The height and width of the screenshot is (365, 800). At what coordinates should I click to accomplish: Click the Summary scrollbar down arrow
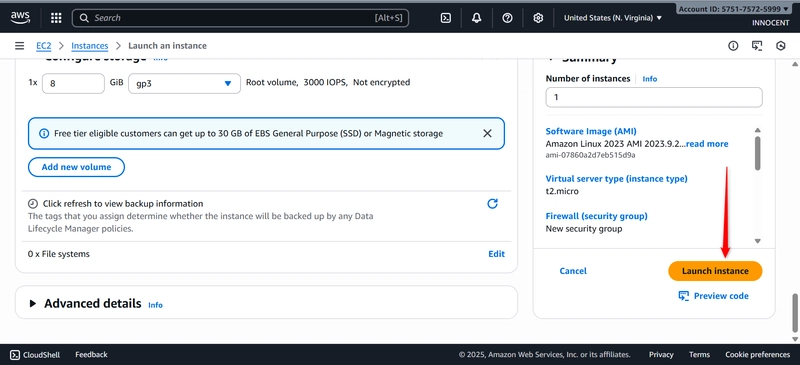coord(758,241)
